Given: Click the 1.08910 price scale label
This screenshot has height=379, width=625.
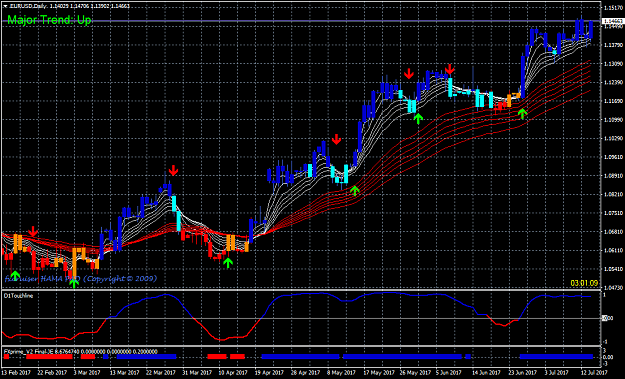Looking at the screenshot, I should click(x=613, y=176).
